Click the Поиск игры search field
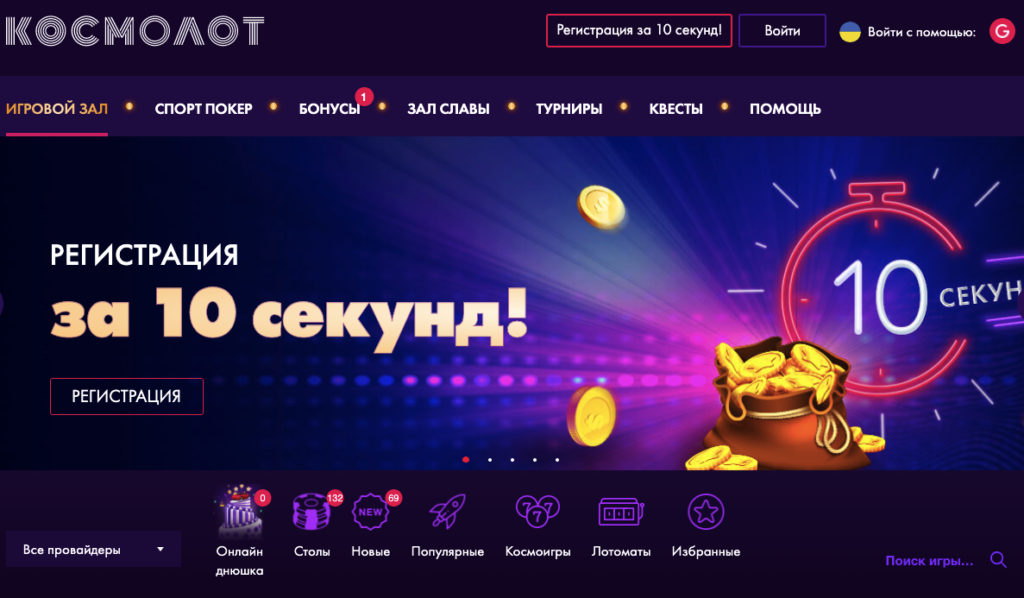Viewport: 1024px width, 598px height. pyautogui.click(x=929, y=560)
